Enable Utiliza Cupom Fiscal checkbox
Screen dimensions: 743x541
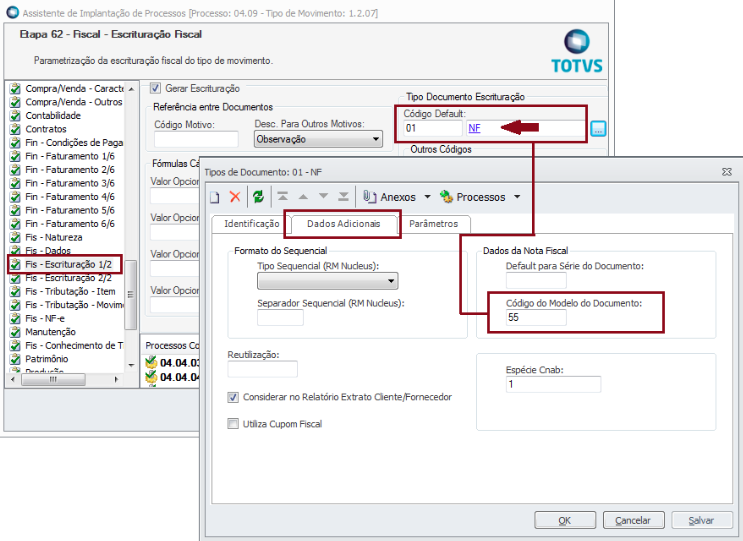(233, 424)
